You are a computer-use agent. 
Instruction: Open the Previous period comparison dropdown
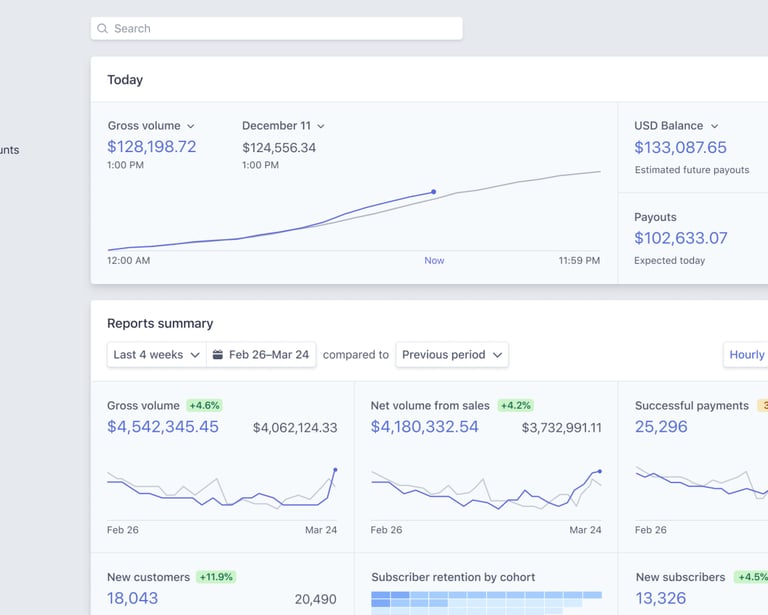pyautogui.click(x=452, y=355)
